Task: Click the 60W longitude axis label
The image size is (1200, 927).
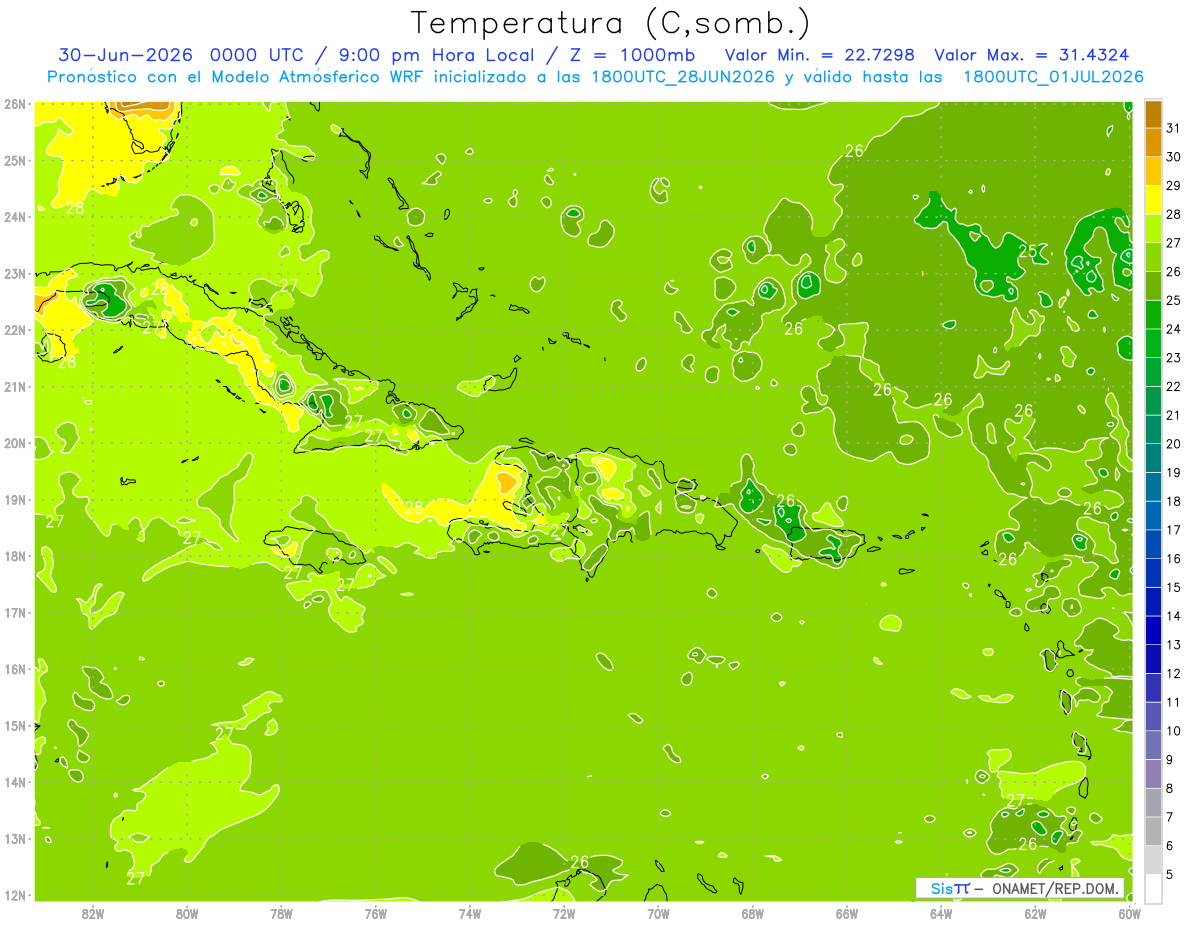Action: coord(1130,914)
